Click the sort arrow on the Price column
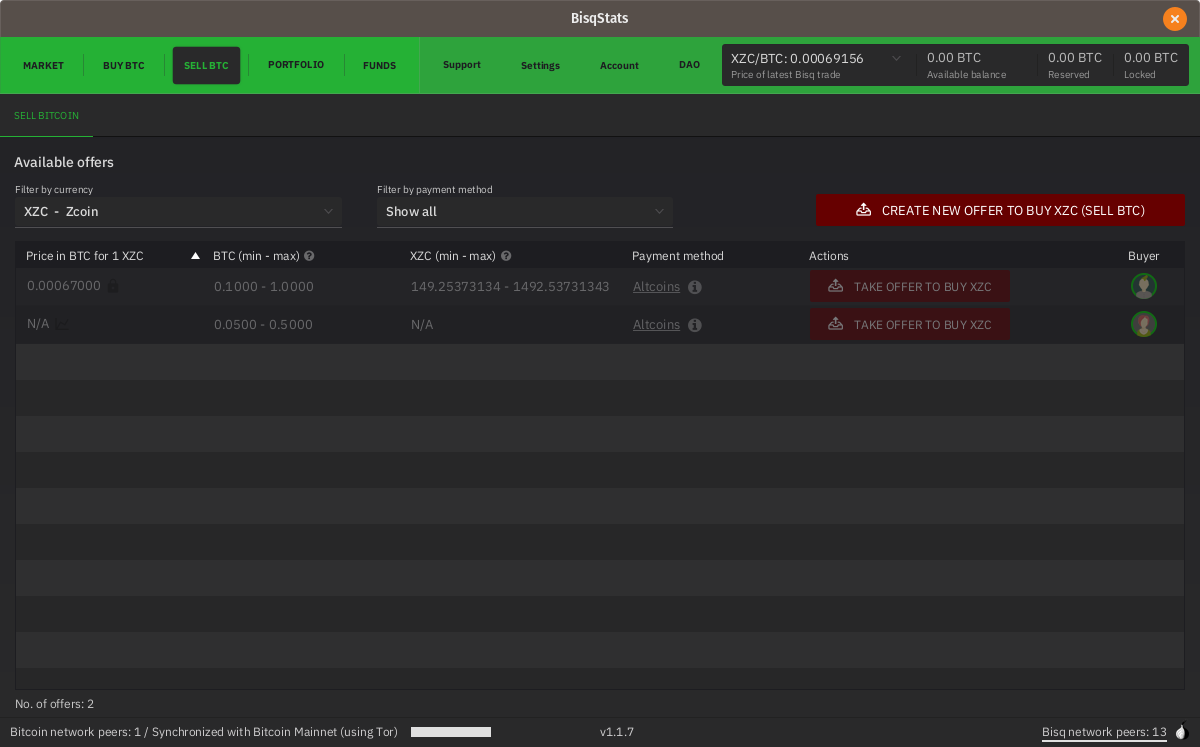This screenshot has width=1200, height=747. (x=195, y=256)
